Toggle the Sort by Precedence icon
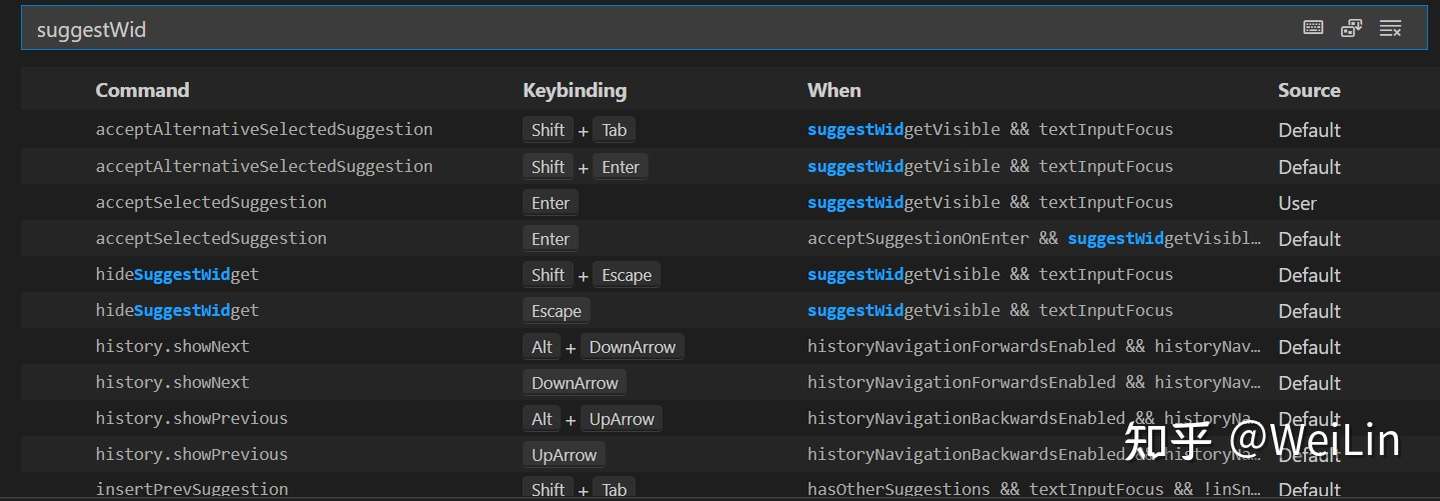The image size is (1440, 501). (1352, 28)
